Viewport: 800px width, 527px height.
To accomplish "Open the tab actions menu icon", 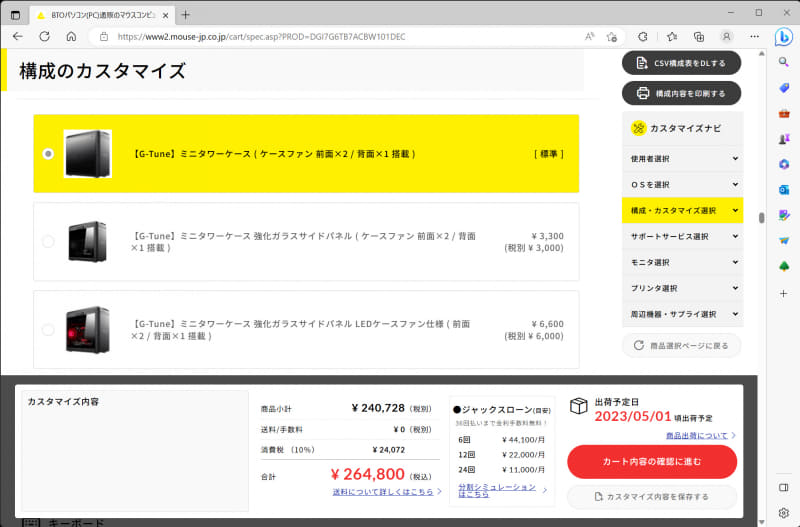I will coord(15,15).
